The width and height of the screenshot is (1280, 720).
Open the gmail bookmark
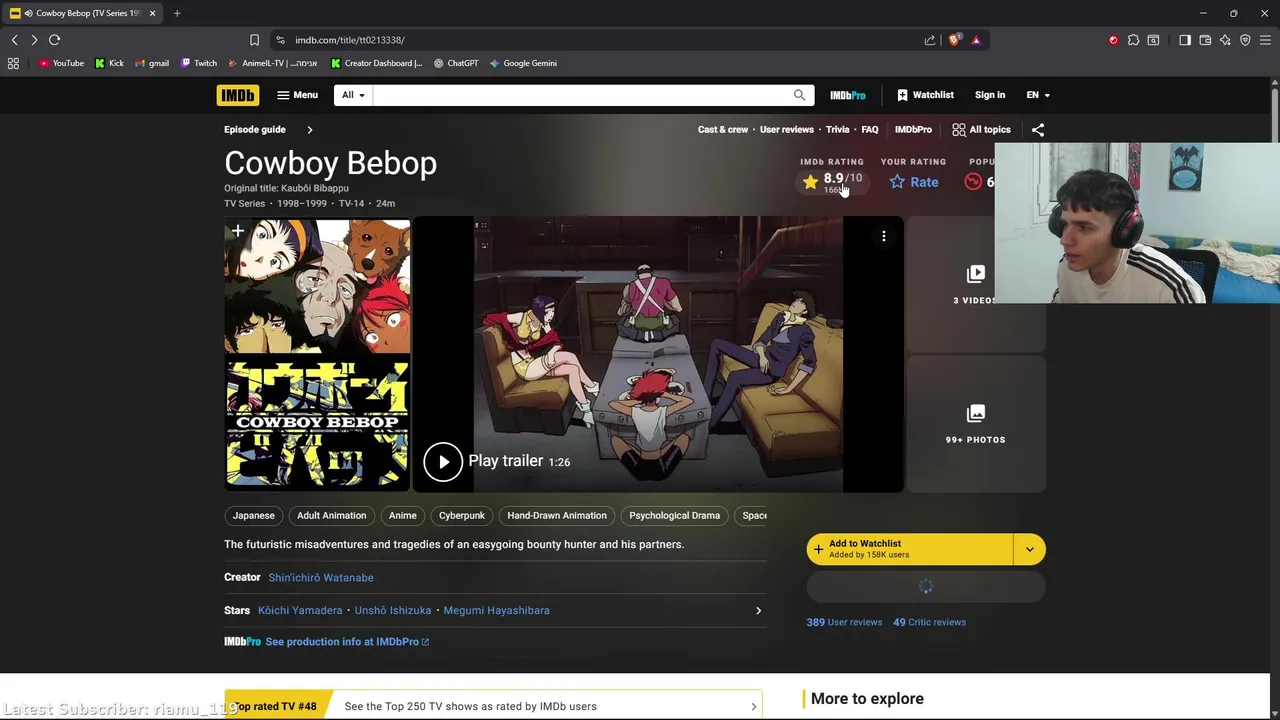152,63
